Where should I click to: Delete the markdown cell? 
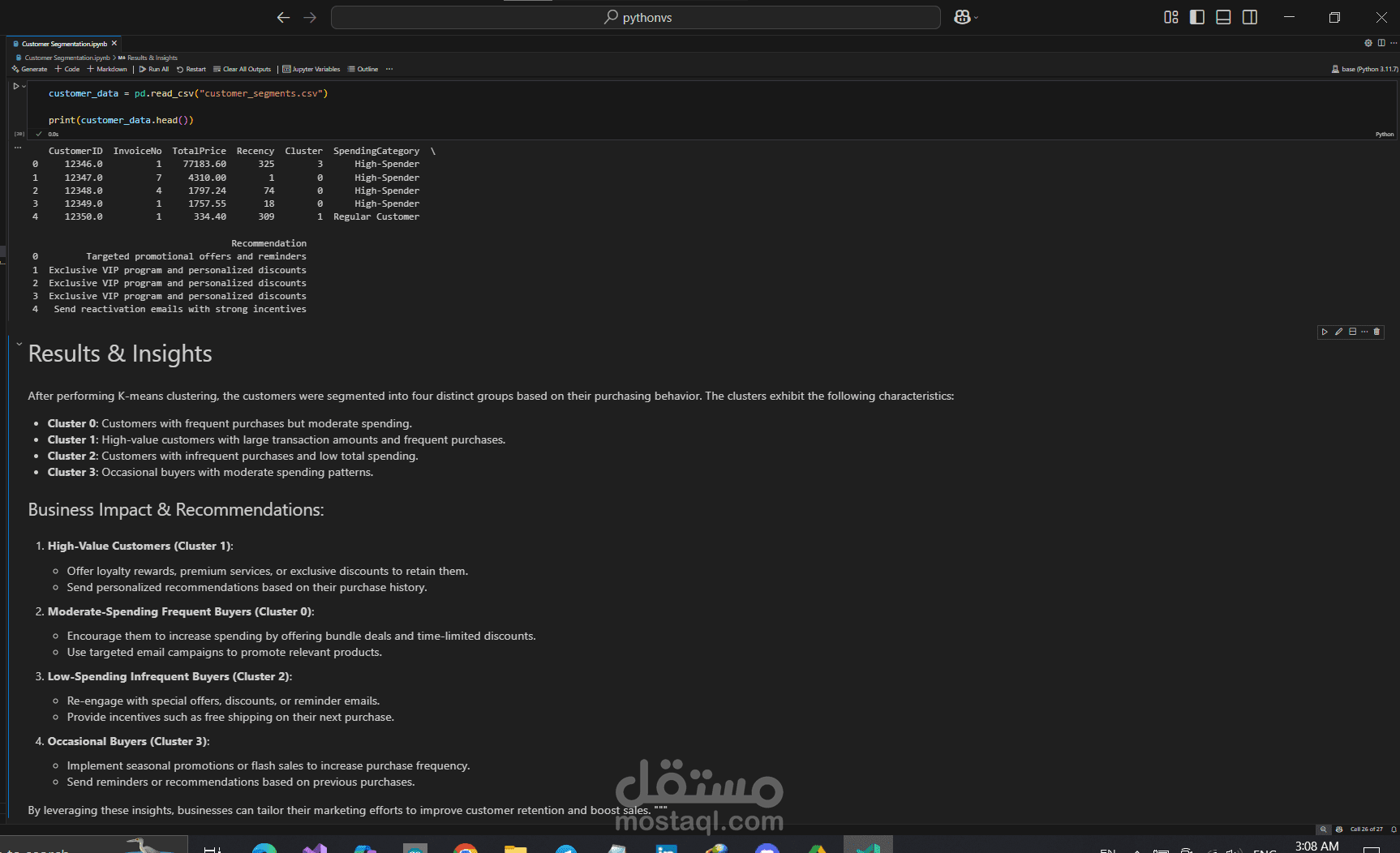1376,332
